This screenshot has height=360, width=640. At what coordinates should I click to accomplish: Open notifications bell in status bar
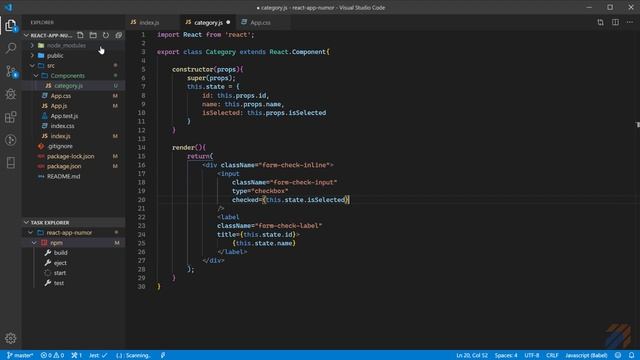coord(631,356)
